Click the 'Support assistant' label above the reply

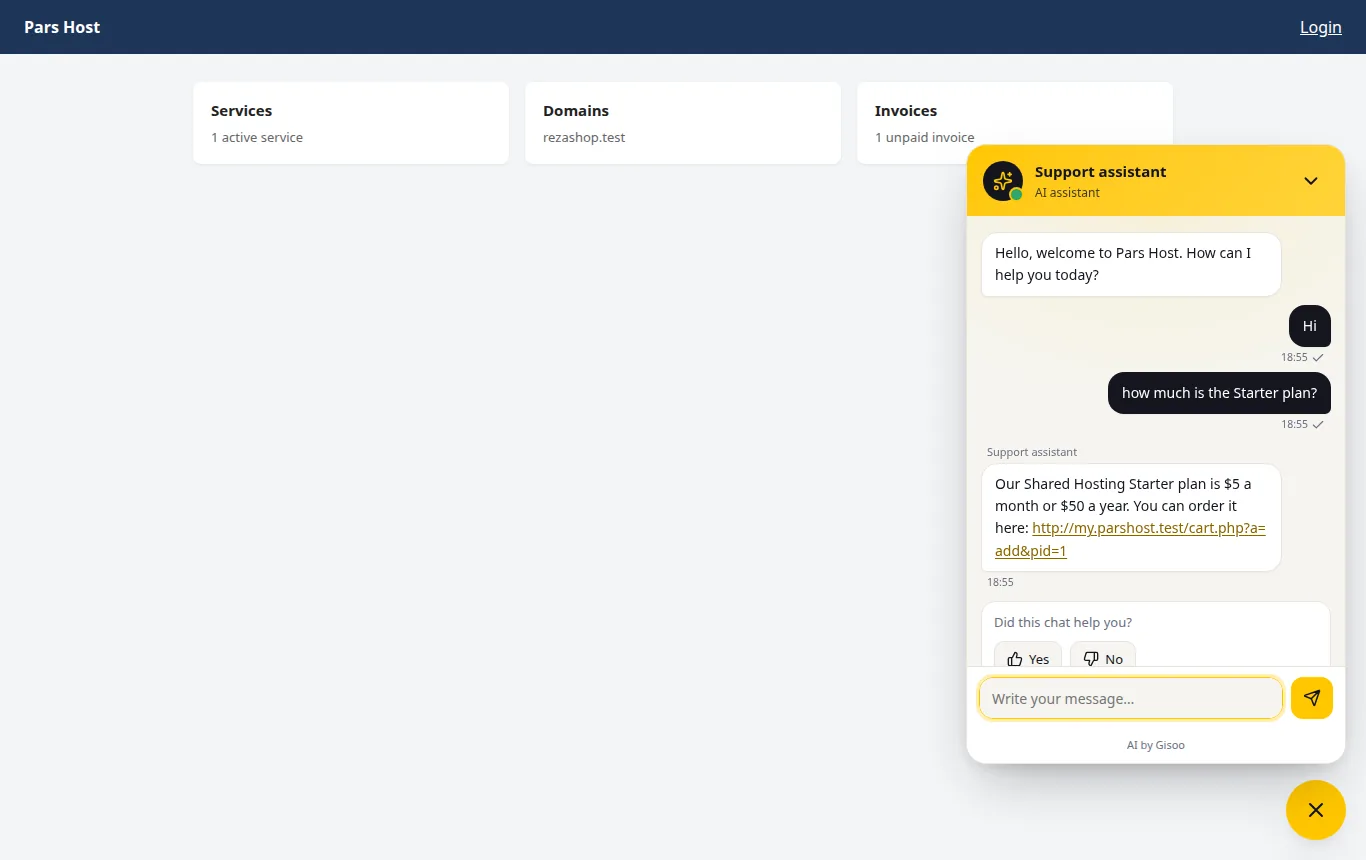1032,452
